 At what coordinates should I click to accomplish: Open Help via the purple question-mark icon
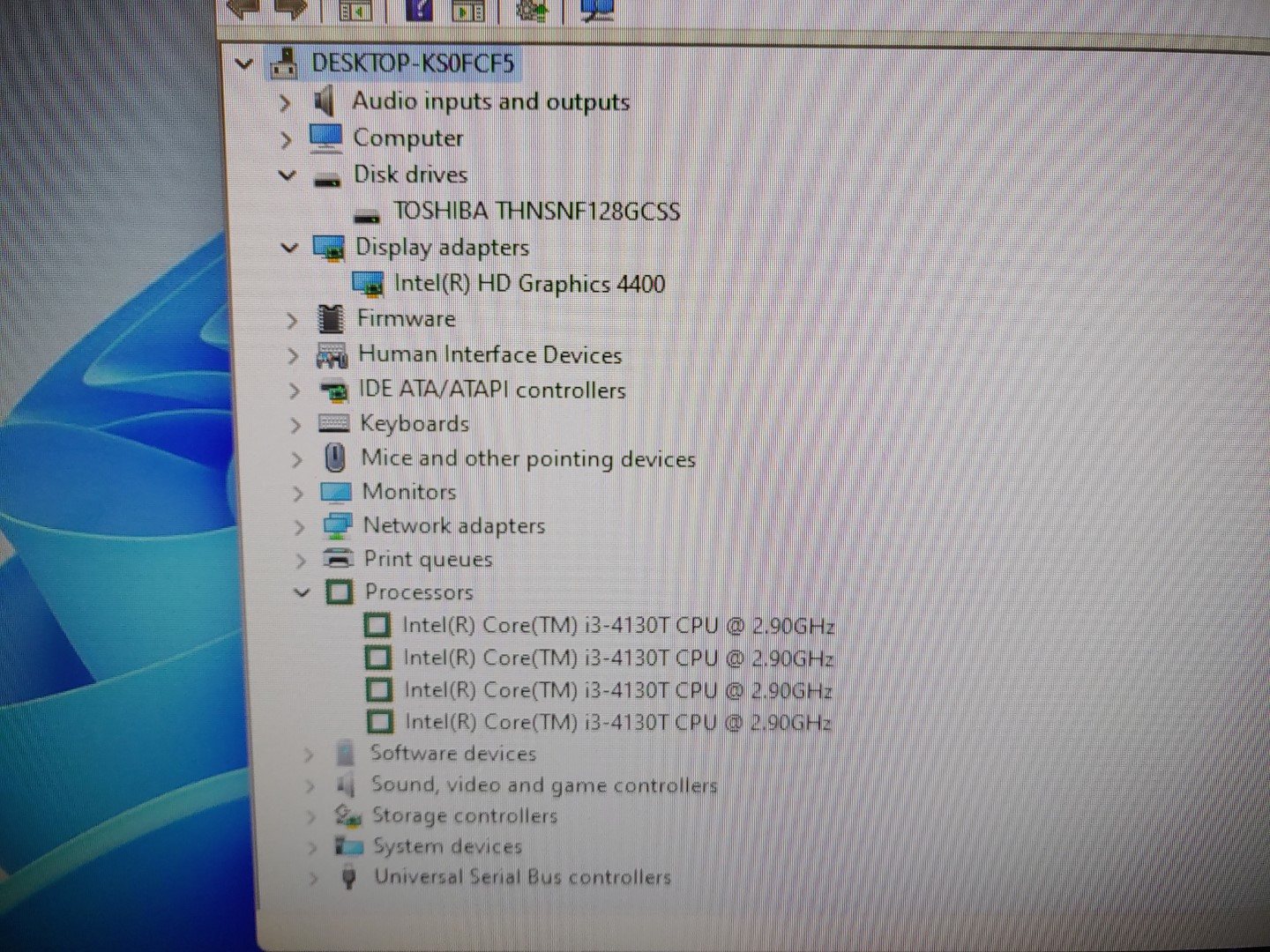click(419, 9)
